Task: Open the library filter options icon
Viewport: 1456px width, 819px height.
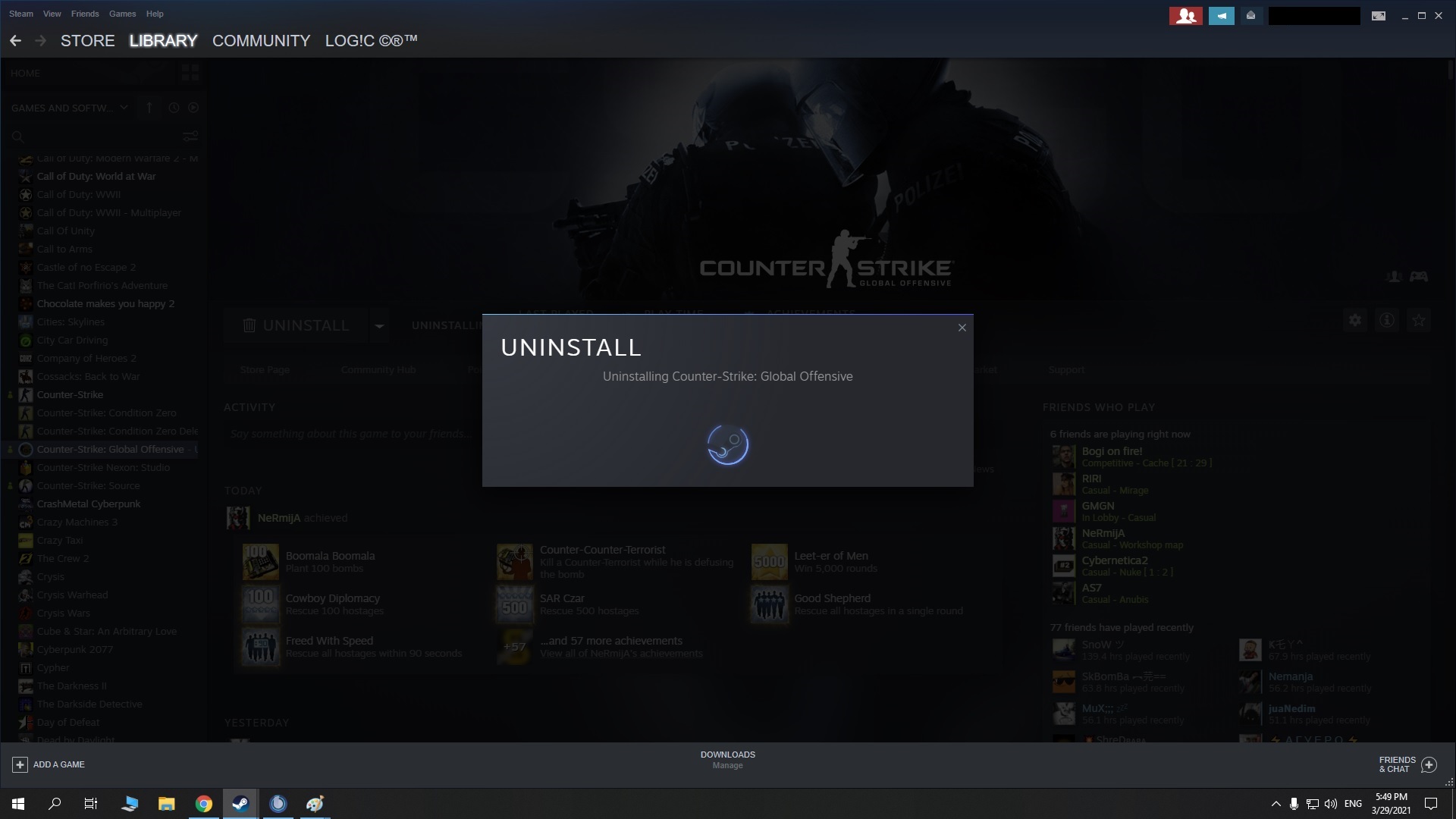Action: 189,136
